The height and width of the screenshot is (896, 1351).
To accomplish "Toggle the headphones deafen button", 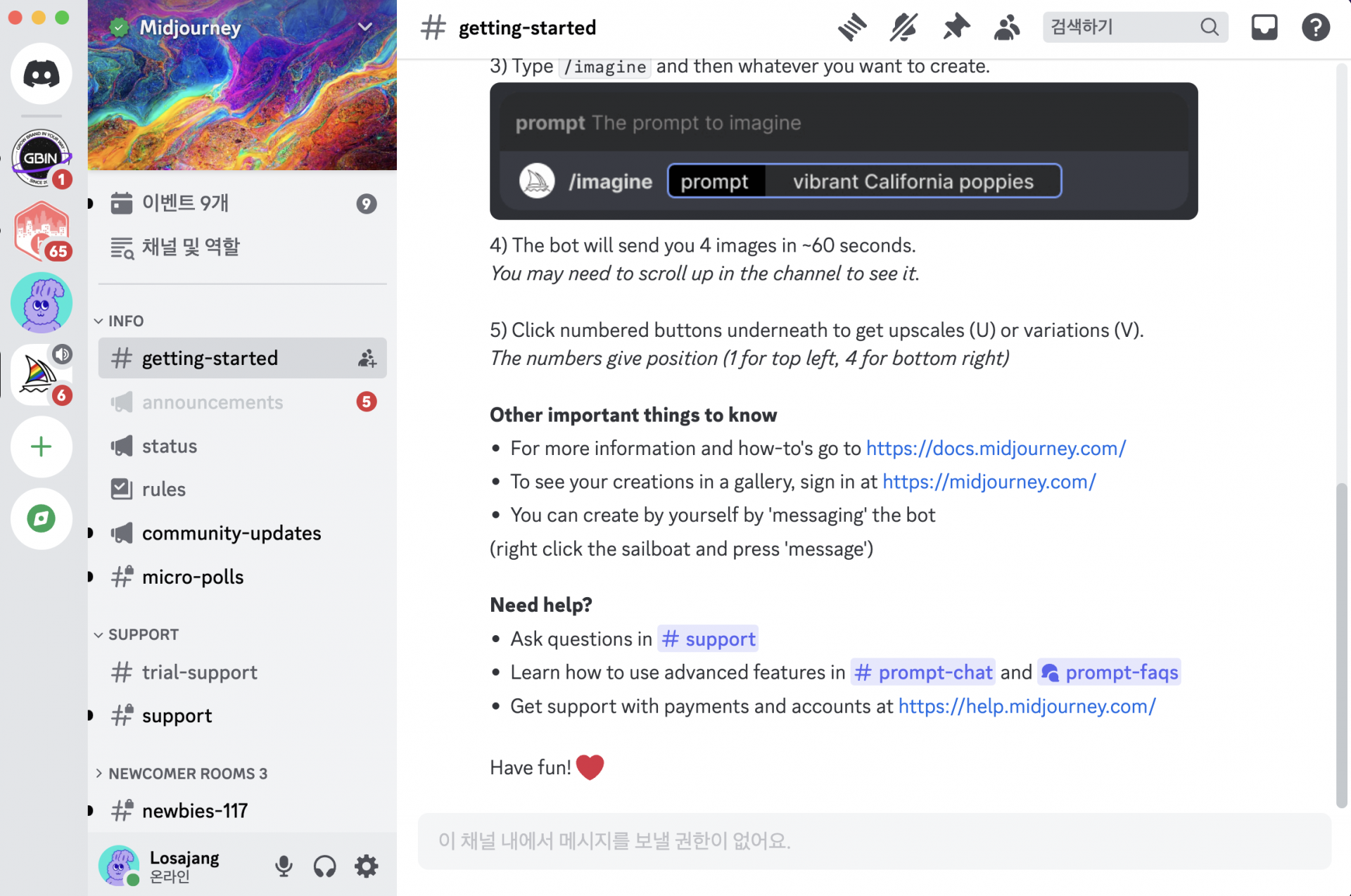I will click(x=324, y=866).
